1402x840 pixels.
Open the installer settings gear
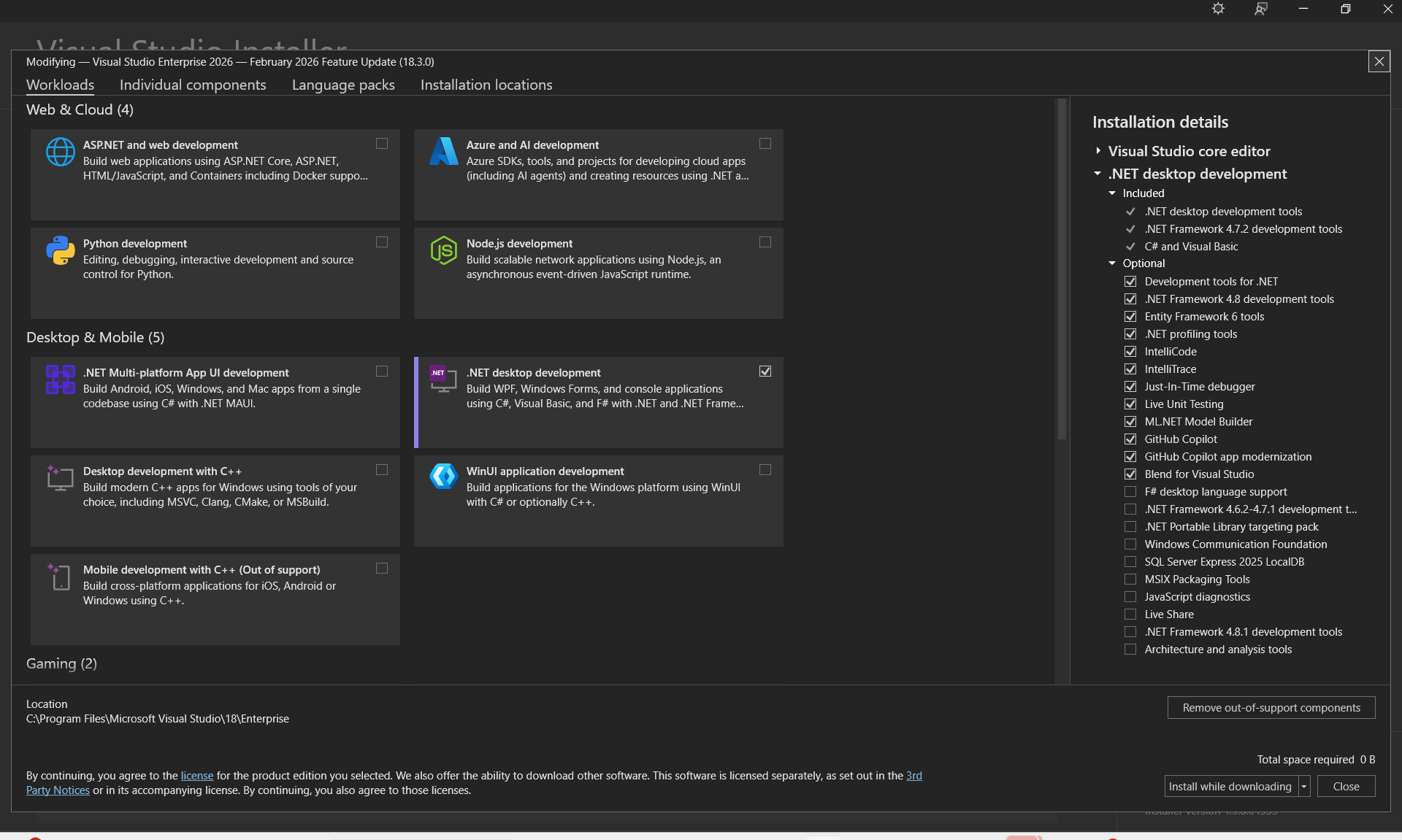[x=1218, y=9]
